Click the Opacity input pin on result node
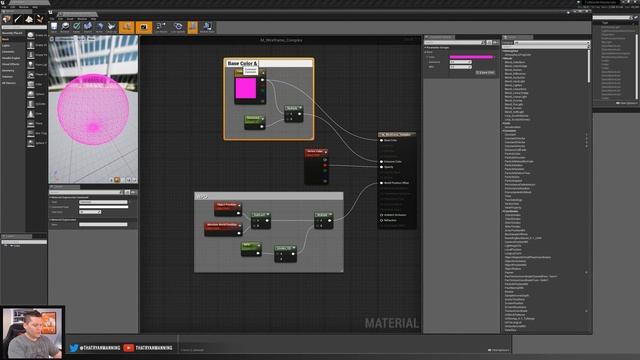The height and width of the screenshot is (360, 640). [382, 167]
